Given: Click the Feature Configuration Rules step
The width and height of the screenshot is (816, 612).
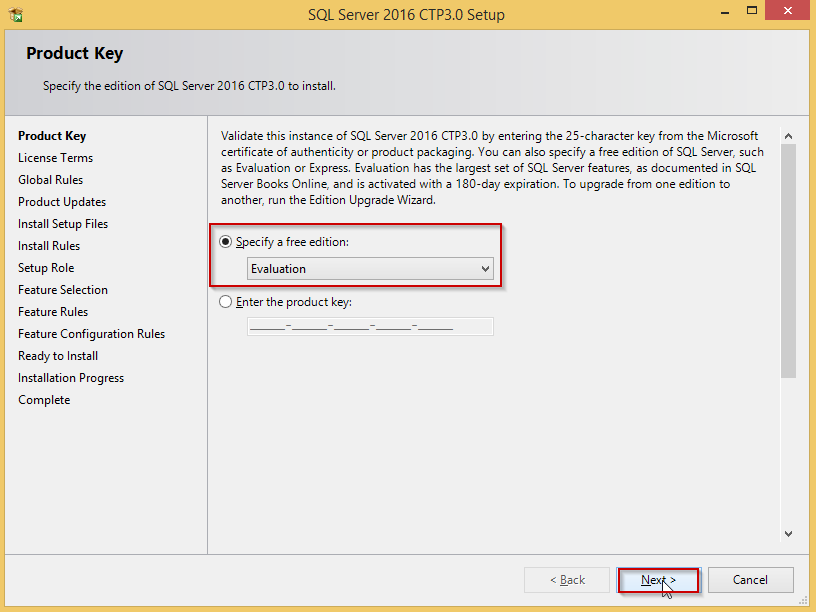Looking at the screenshot, I should coord(92,334).
